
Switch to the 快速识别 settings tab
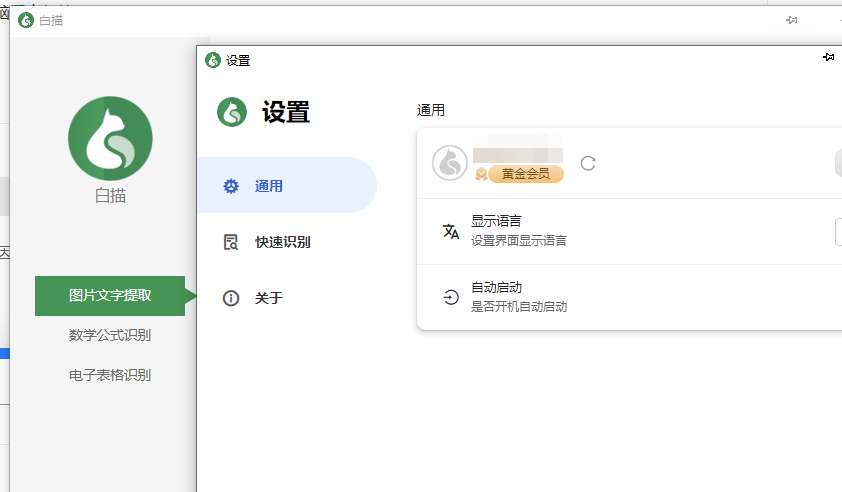[x=282, y=242]
